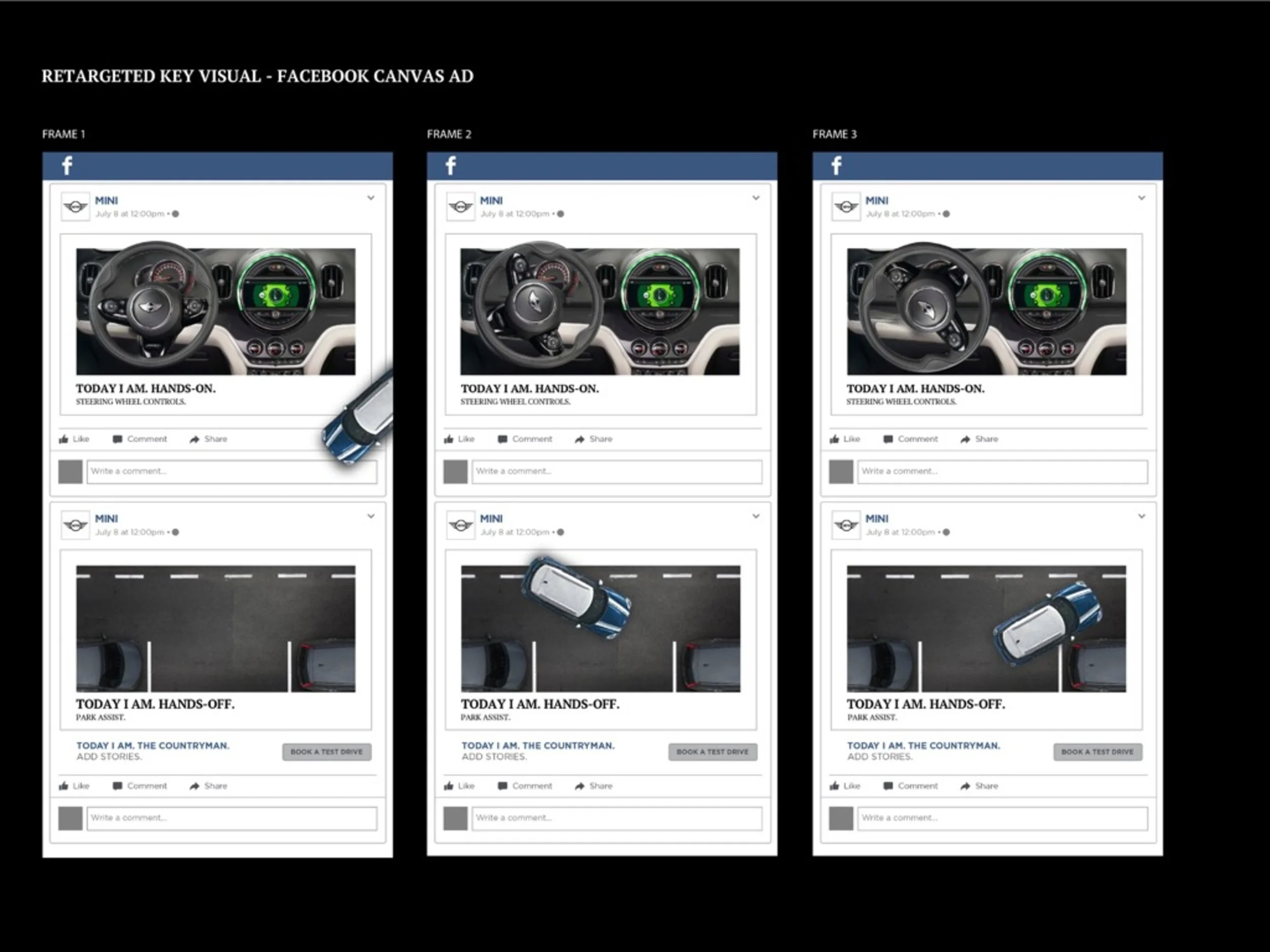
Task: Open MINI page name in Frame 3 top post
Action: (877, 201)
